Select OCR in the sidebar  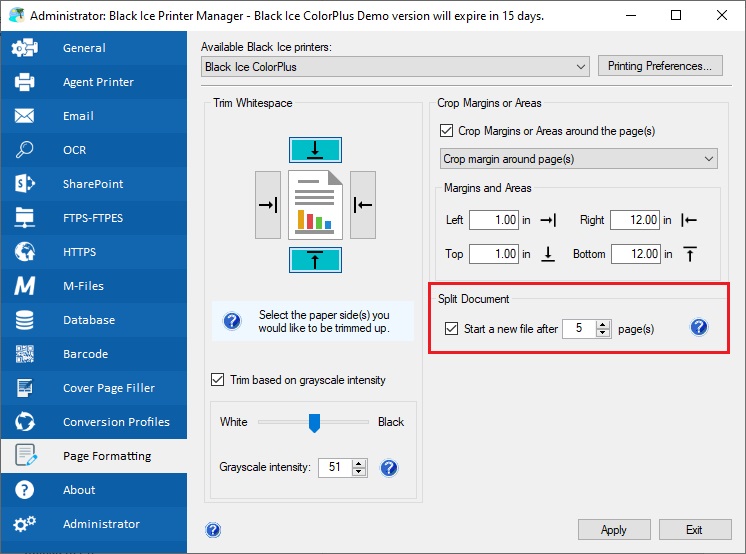(x=94, y=149)
